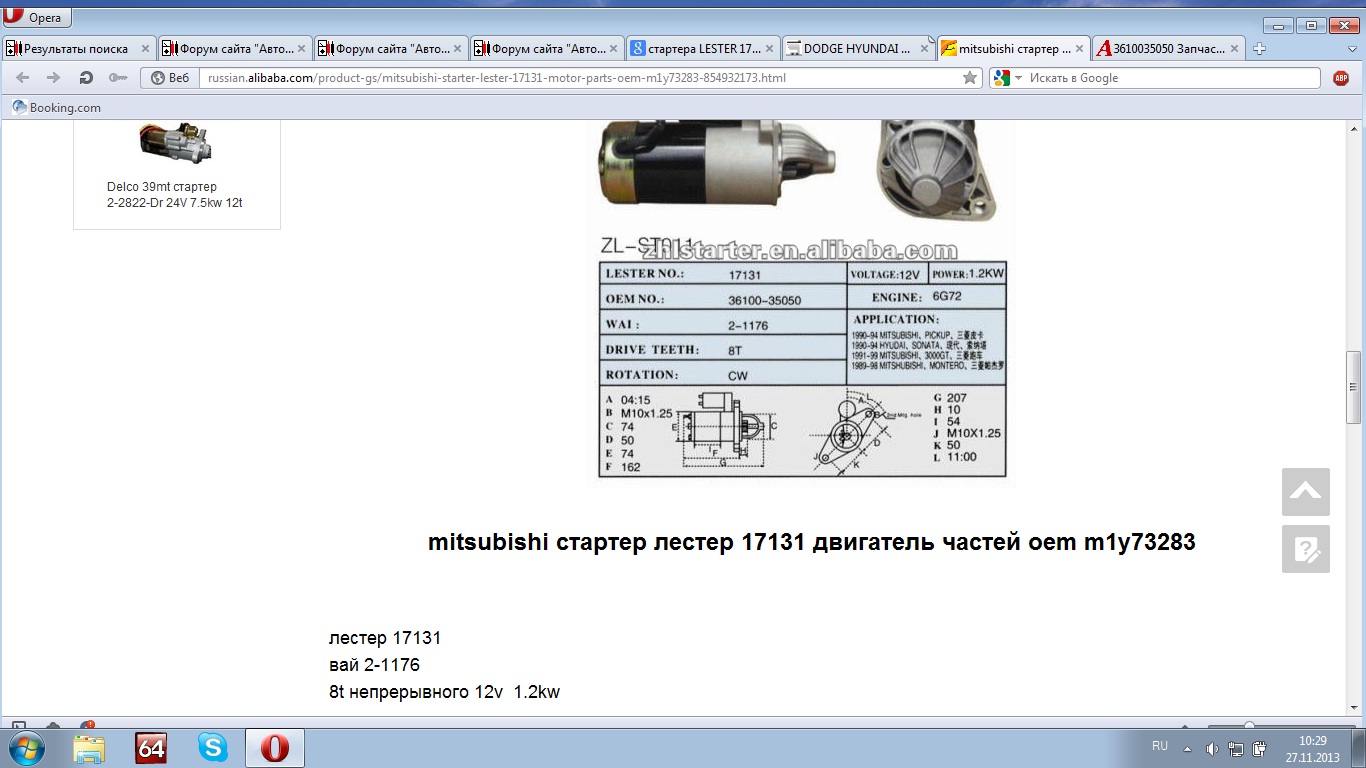Click the back-to-top arrow button
1366x768 pixels.
pyautogui.click(x=1305, y=492)
